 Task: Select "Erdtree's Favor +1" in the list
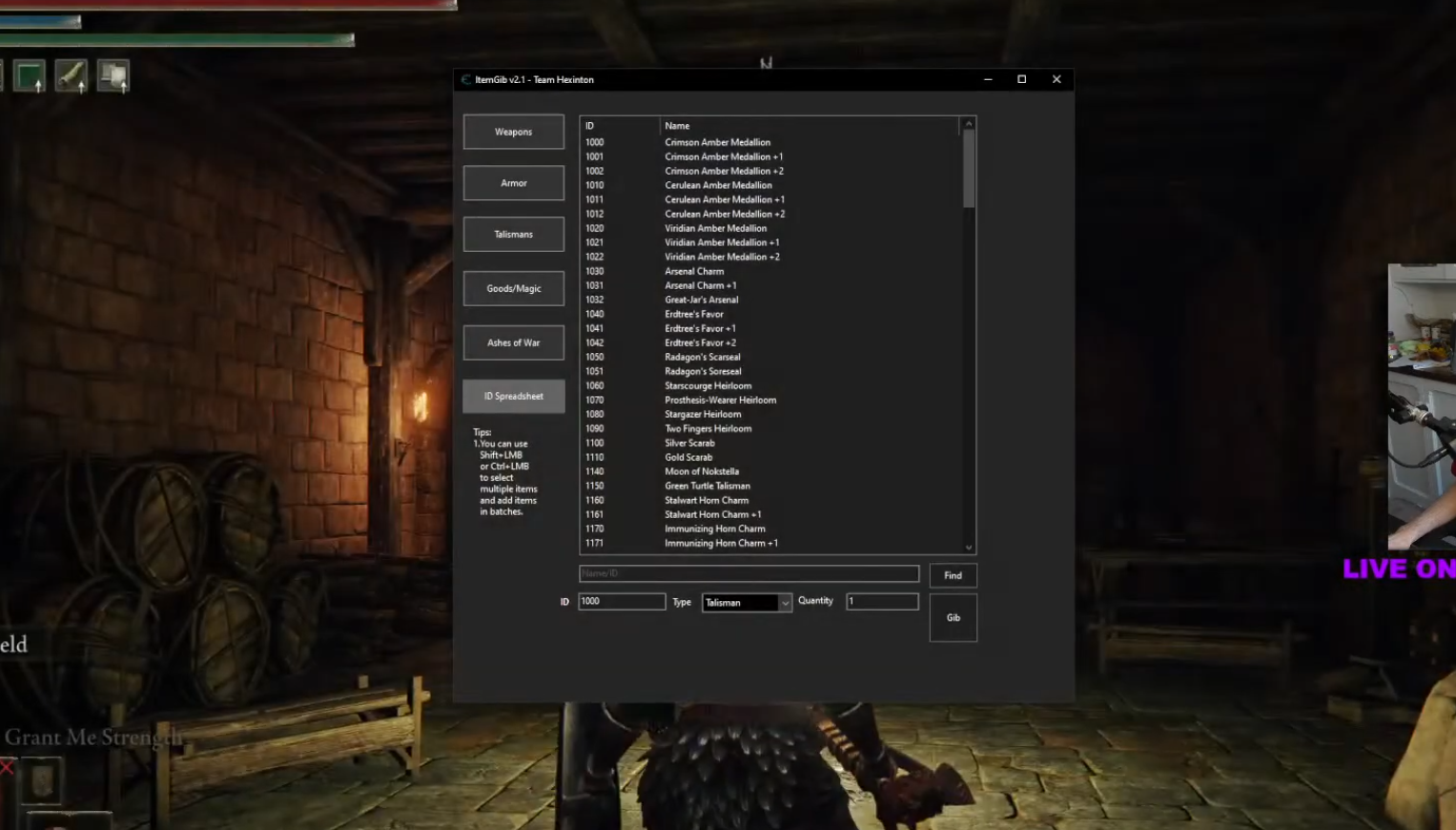(770, 328)
